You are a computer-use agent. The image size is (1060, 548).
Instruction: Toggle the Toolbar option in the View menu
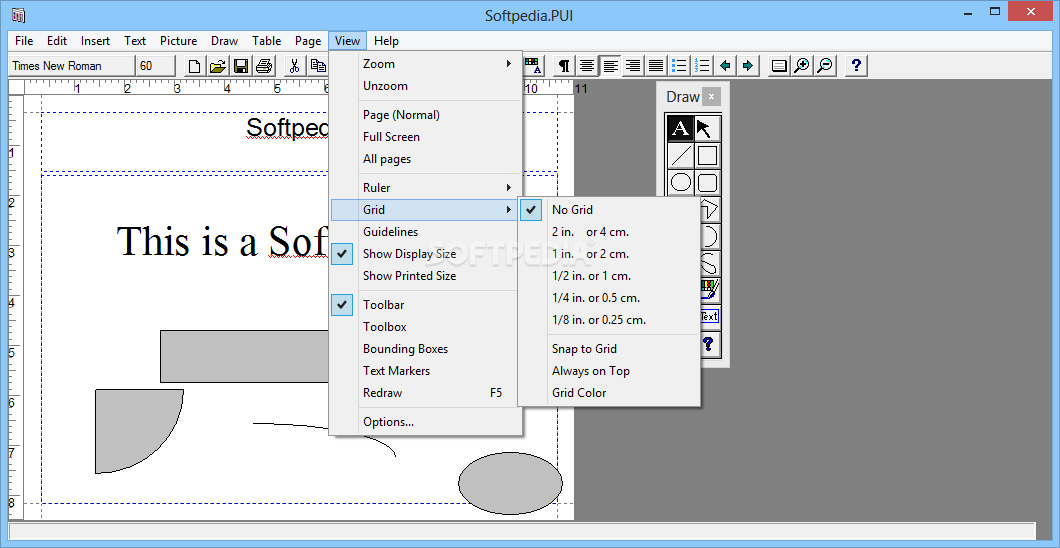click(426, 305)
